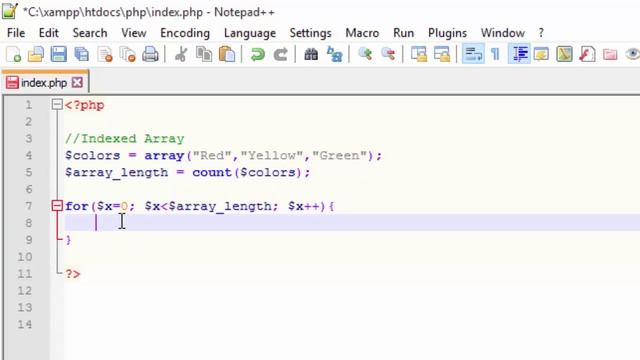Open Find with binoculars icon
Viewport: 640px width, 360px height.
(311, 54)
